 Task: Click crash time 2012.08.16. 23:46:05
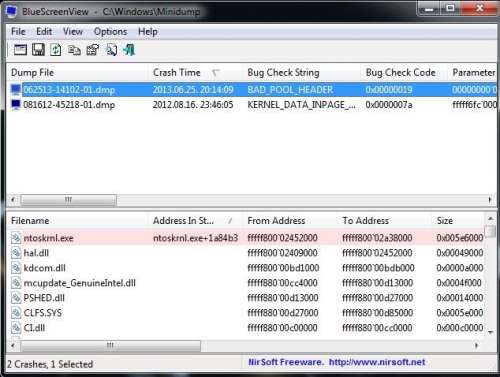[x=193, y=105]
